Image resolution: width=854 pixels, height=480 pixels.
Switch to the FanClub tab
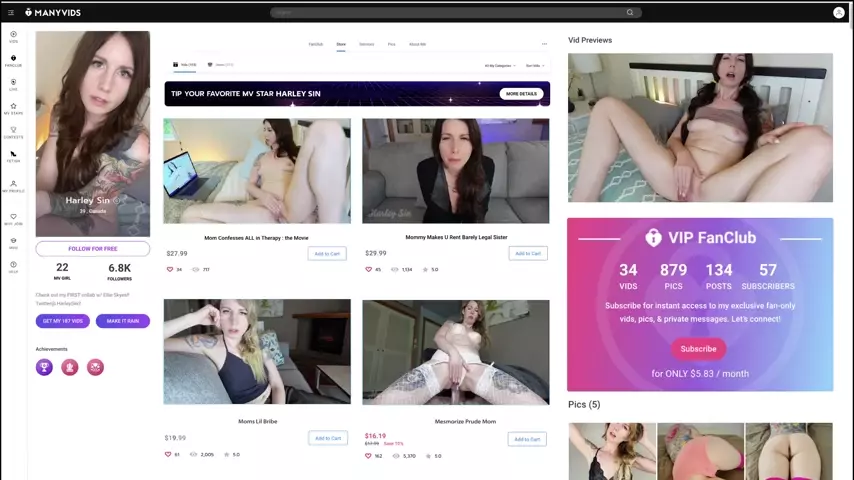pyautogui.click(x=316, y=44)
